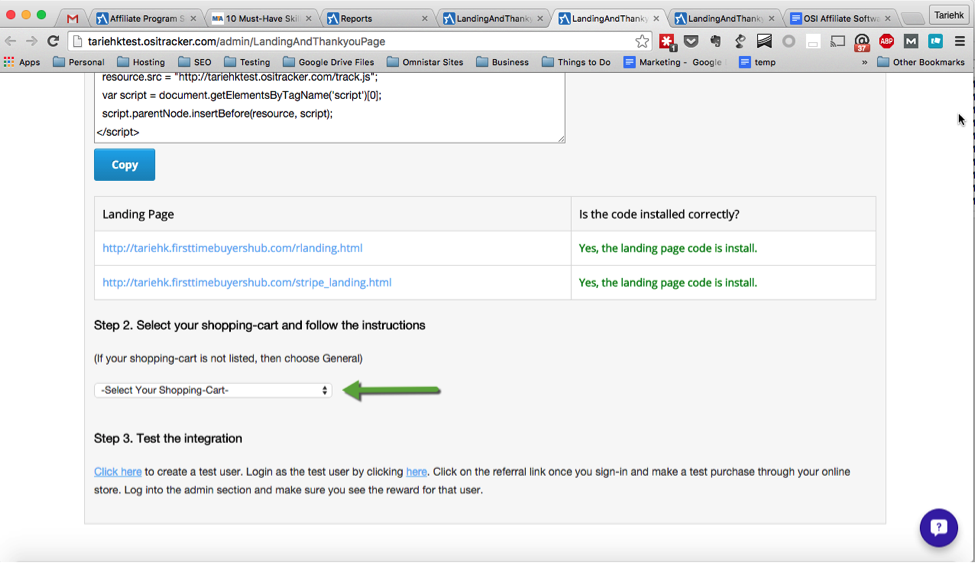Screen dimensions: 975x563
Task: Click the textarea resize handle corner
Action: (561, 139)
